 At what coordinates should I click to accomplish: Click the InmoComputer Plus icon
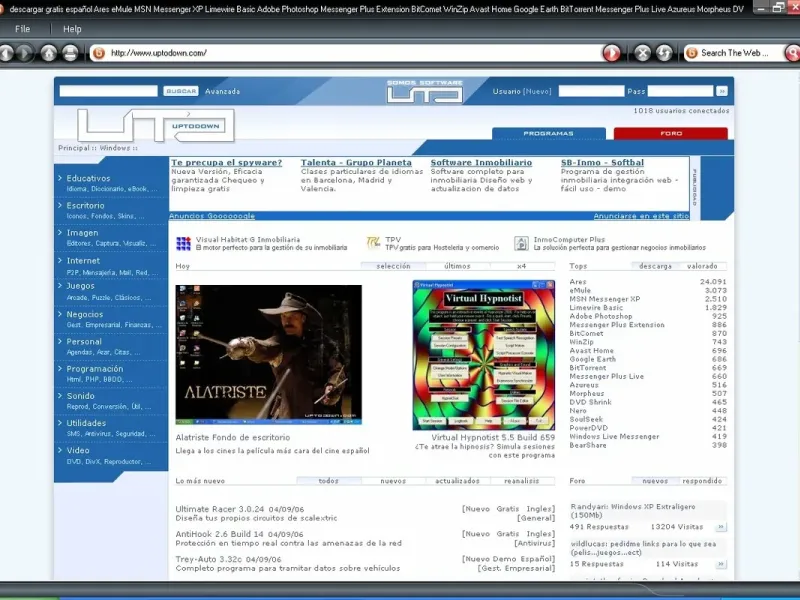tap(521, 243)
